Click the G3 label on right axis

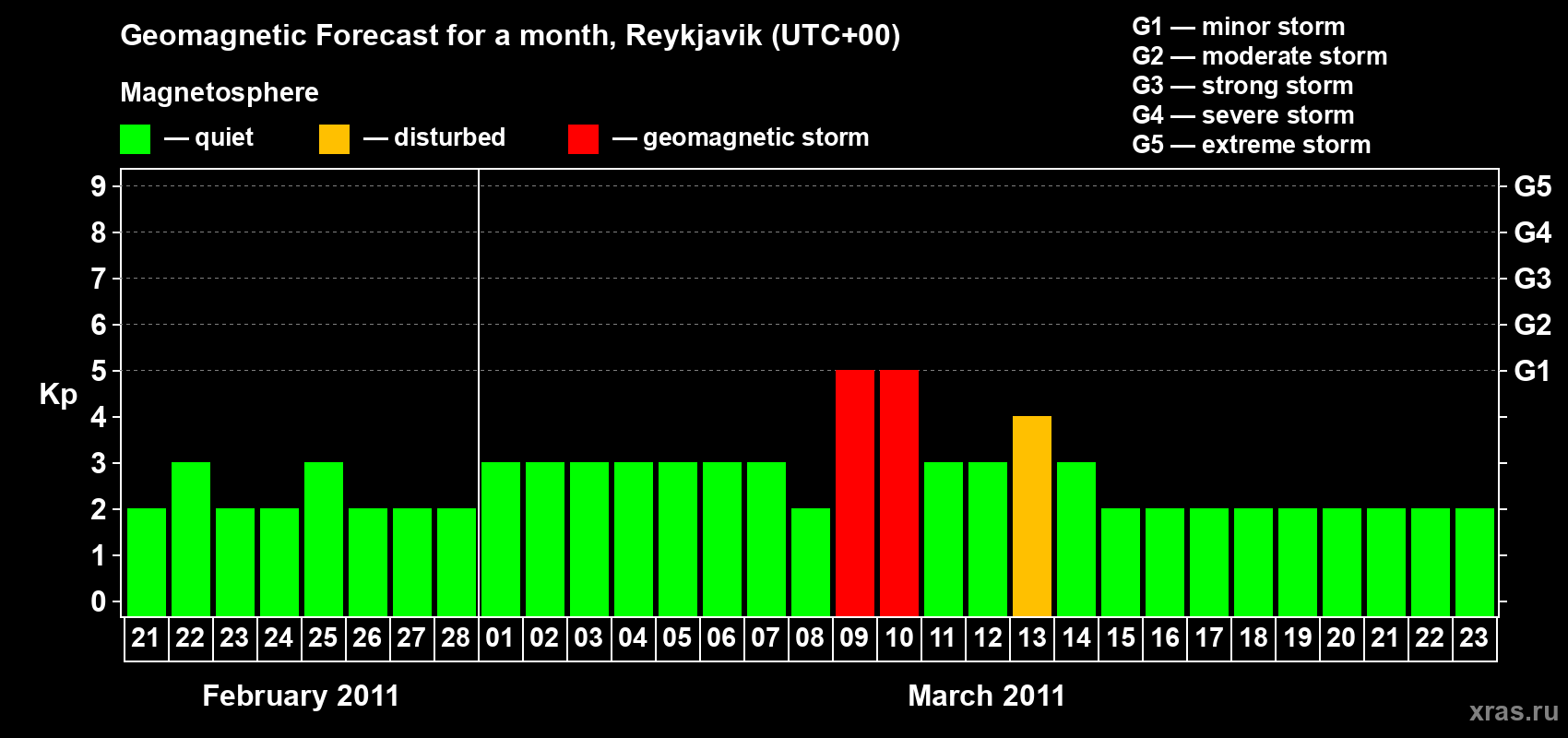point(1532,279)
